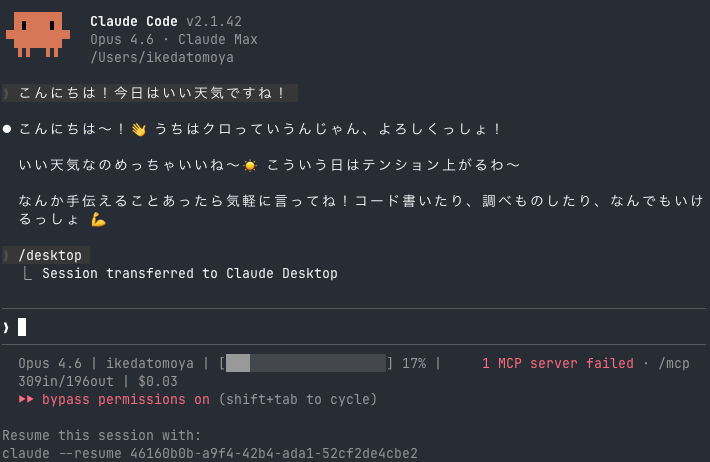The image size is (710, 462).
Task: Click the shift+tab to cycle hint
Action: pos(298,399)
